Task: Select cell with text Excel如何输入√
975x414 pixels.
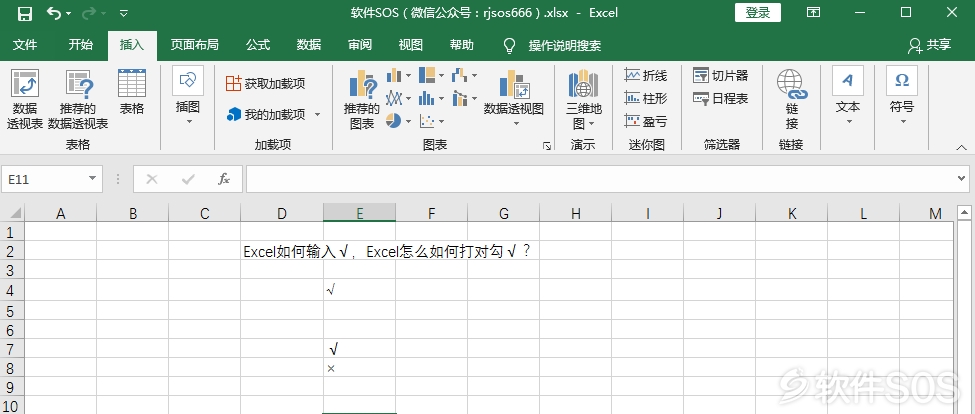Action: tap(282, 252)
